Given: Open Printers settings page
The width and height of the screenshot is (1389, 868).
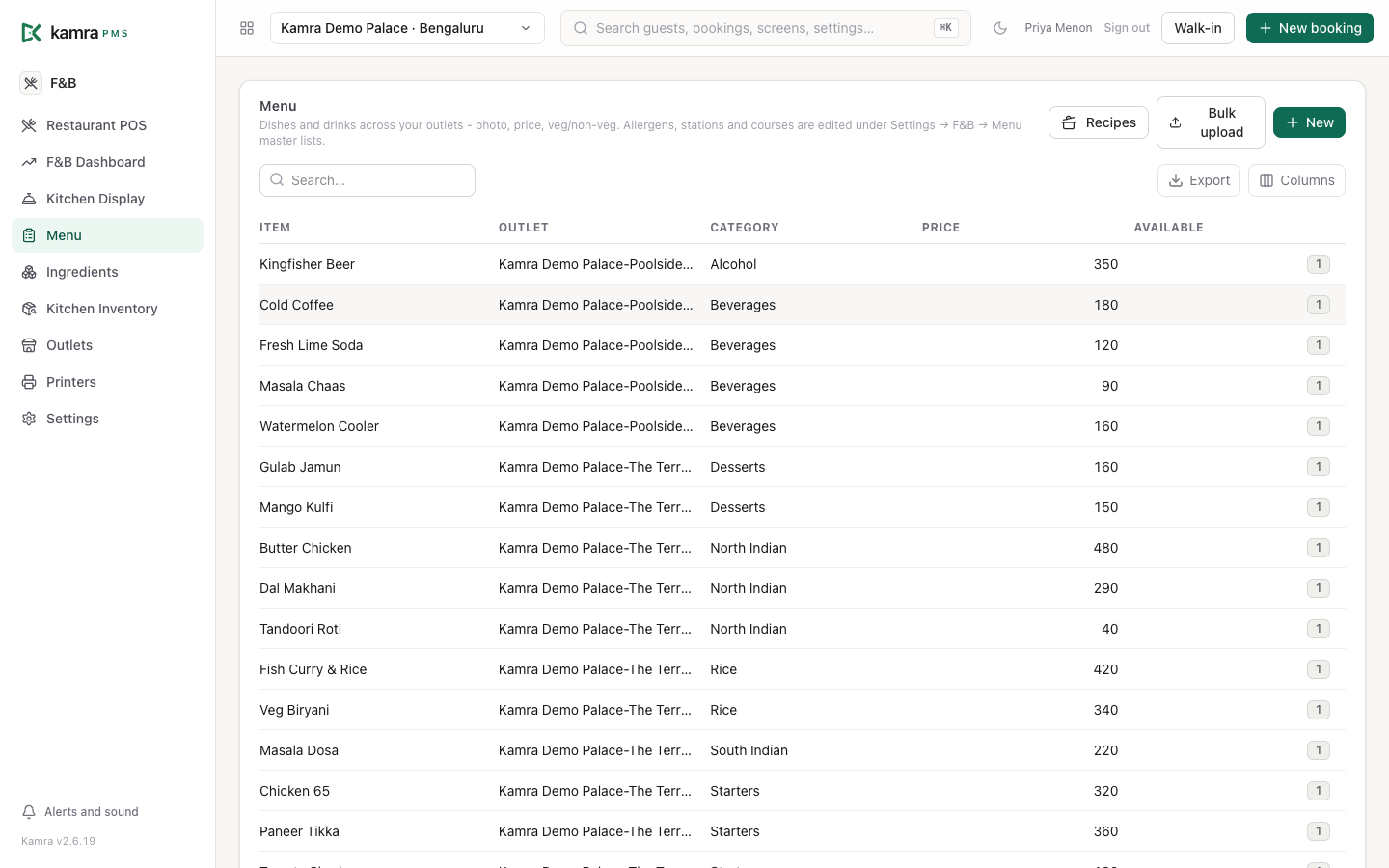Looking at the screenshot, I should point(107,382).
